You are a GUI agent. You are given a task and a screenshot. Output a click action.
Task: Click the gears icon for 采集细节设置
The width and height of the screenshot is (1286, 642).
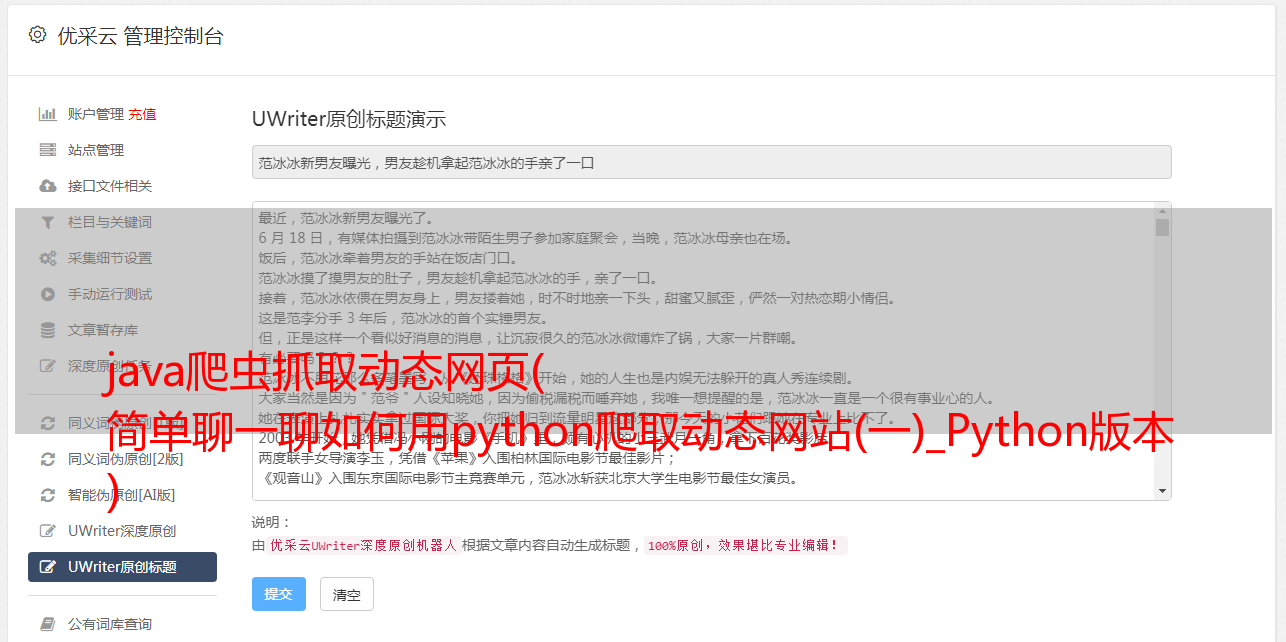[x=47, y=258]
